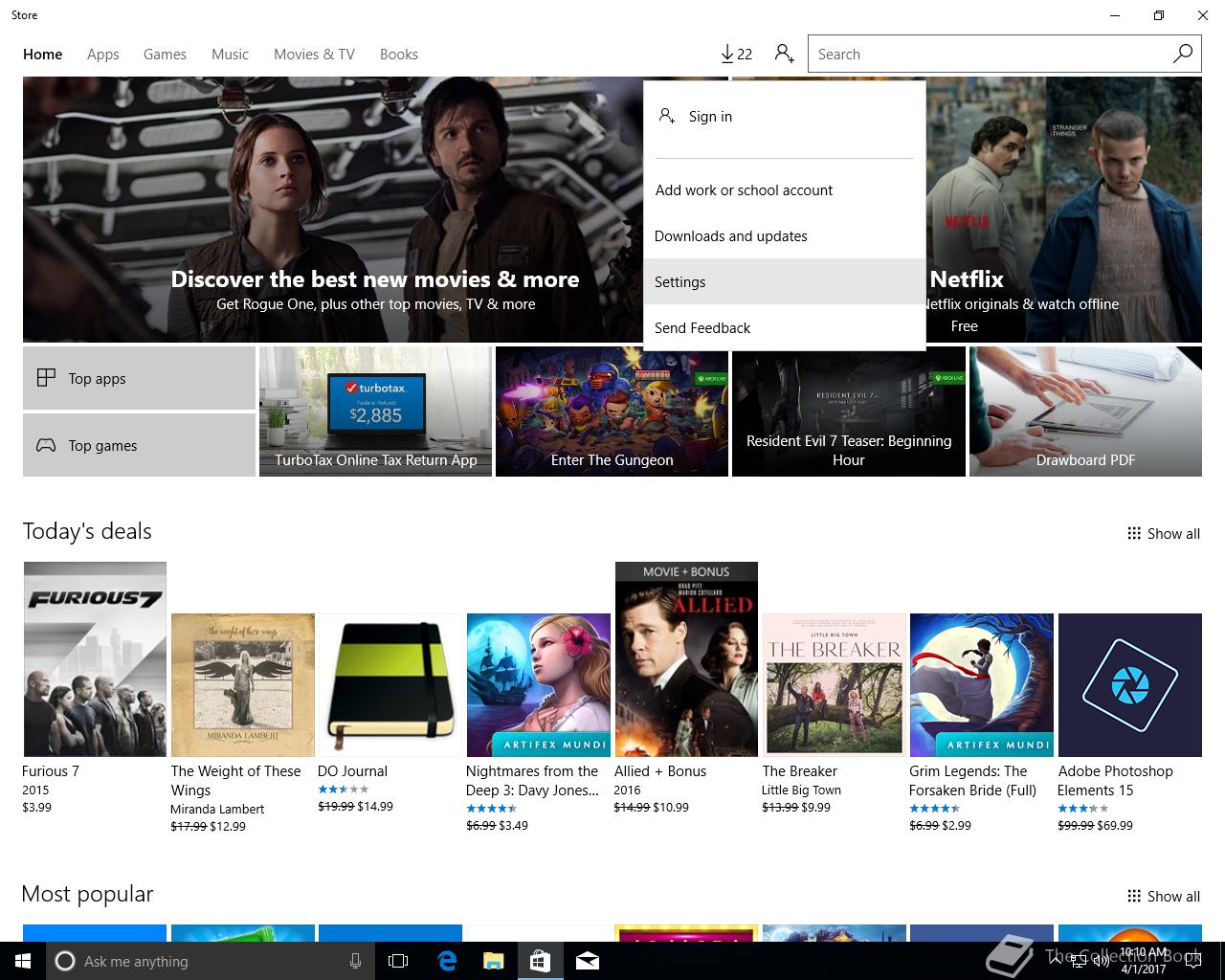Open The Breaker album cover
Screen dimensions: 1225x980
835,685
